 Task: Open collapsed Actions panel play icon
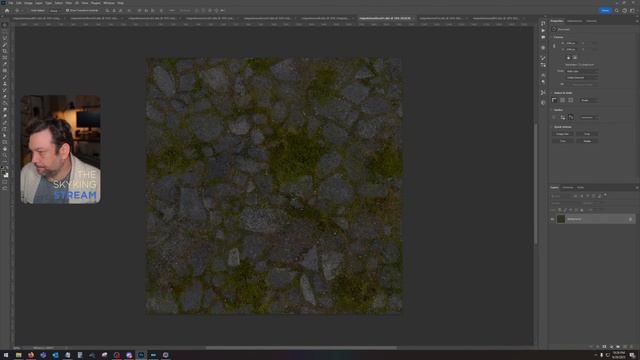click(543, 30)
